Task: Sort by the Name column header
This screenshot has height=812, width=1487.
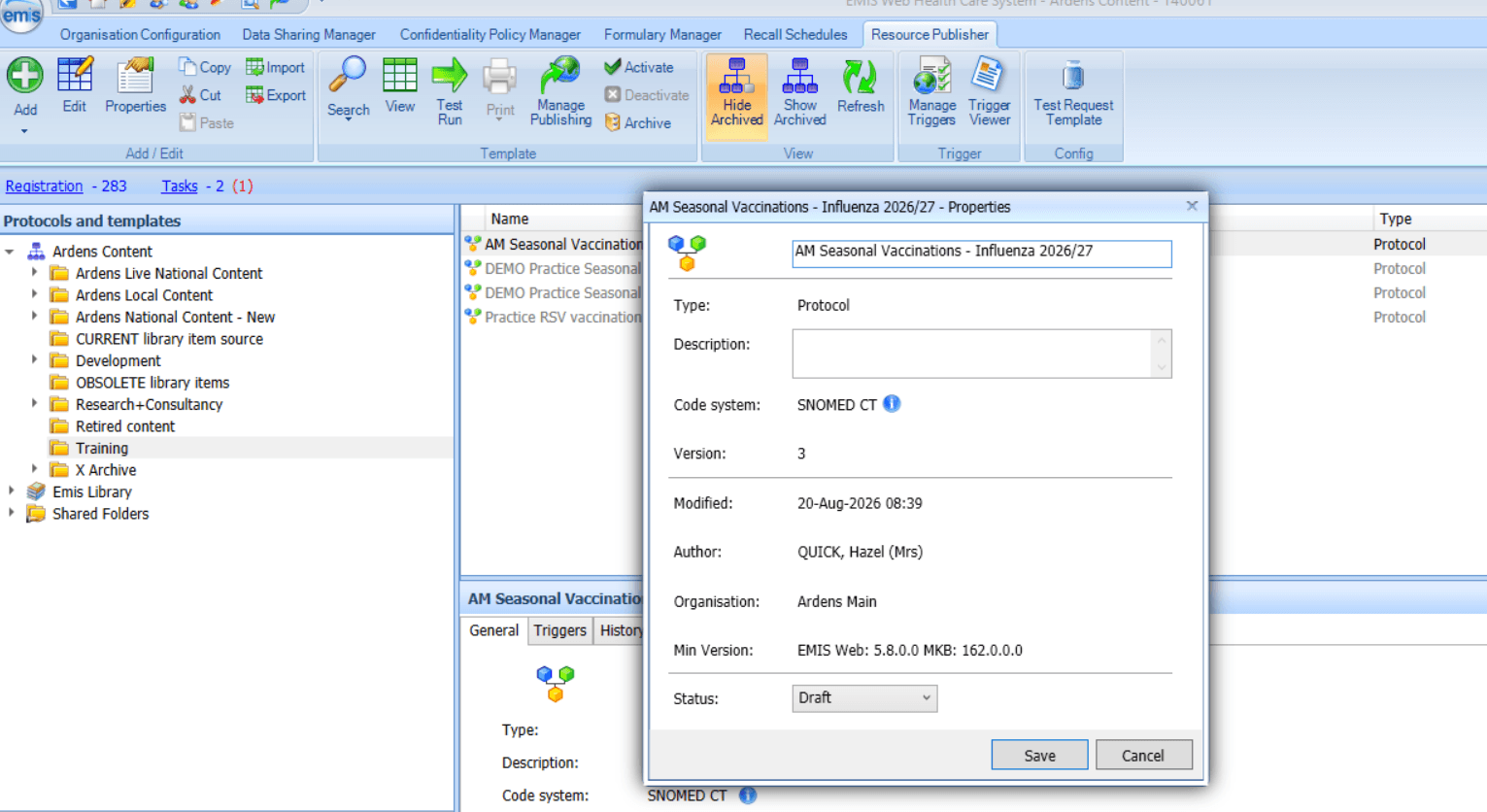Action: (510, 219)
